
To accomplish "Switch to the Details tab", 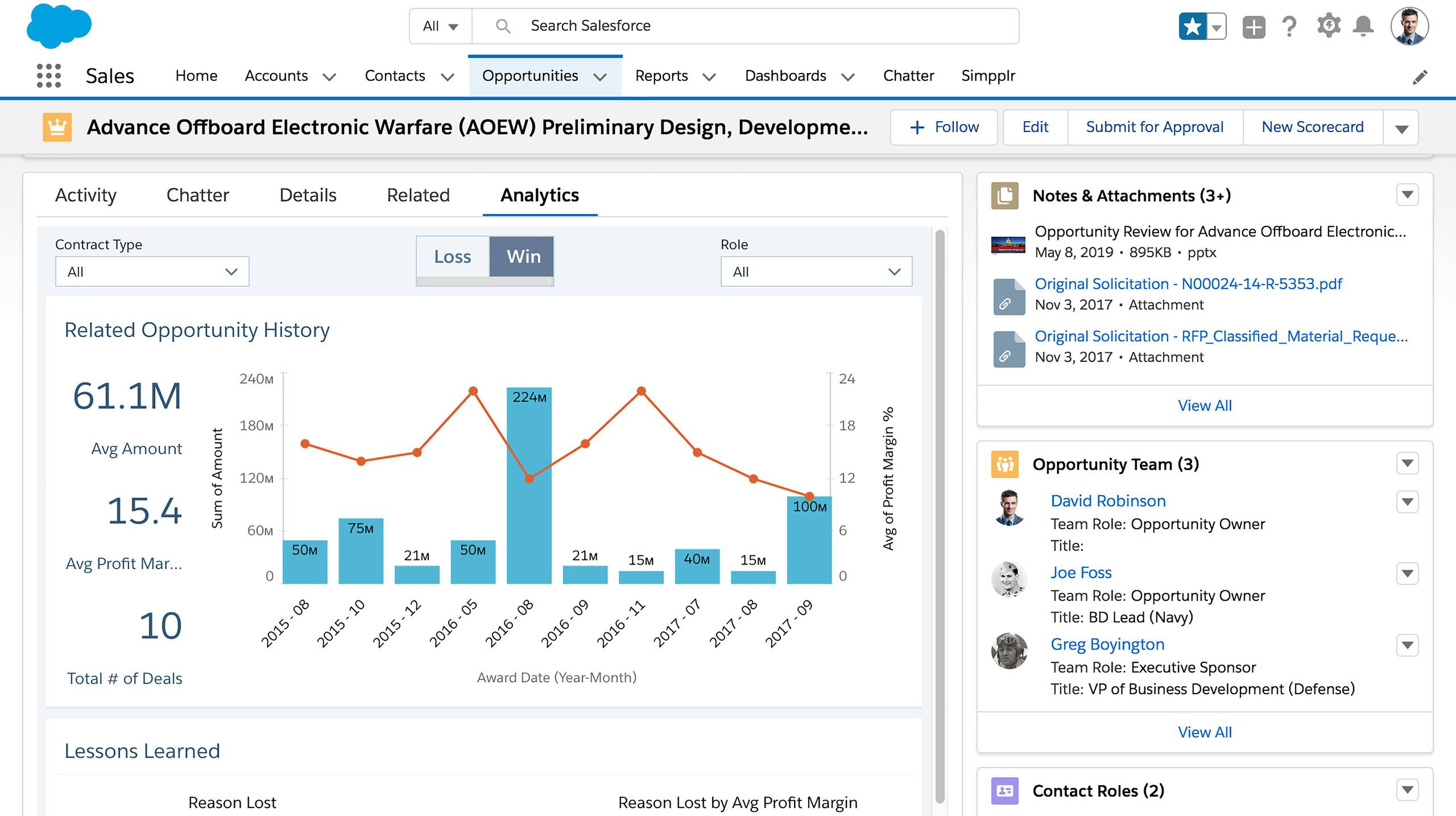I will 308,195.
